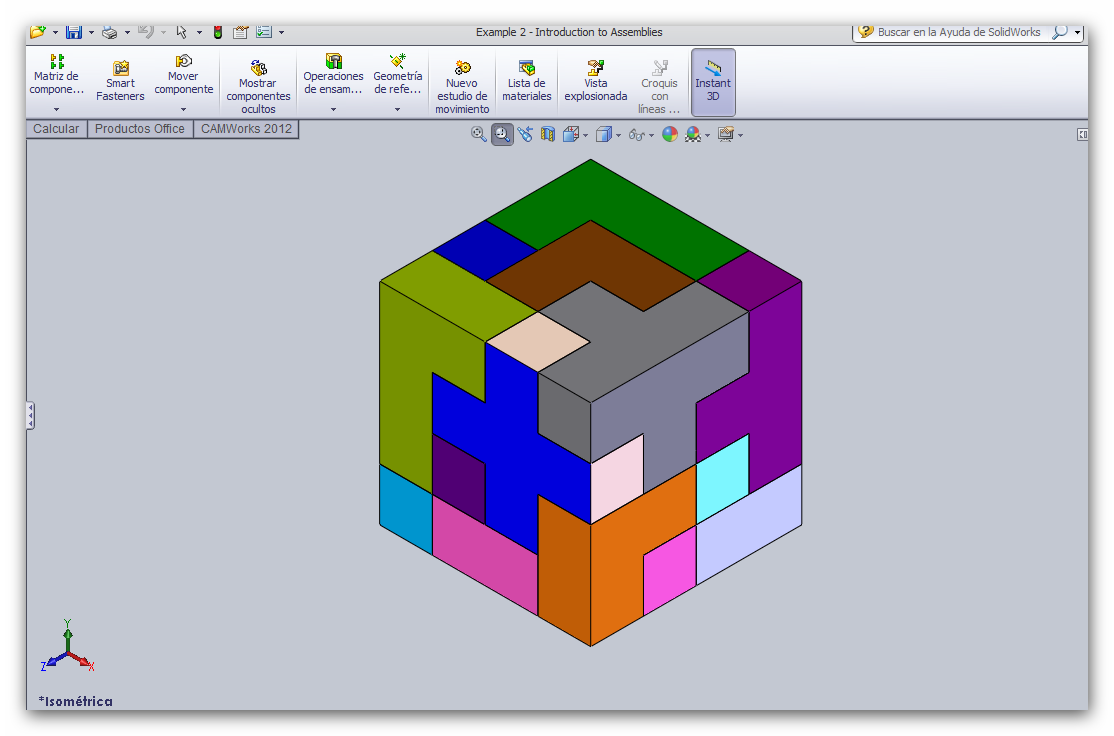Click the Open file folder icon
Viewport: 1114px width, 736px height.
(x=38, y=32)
